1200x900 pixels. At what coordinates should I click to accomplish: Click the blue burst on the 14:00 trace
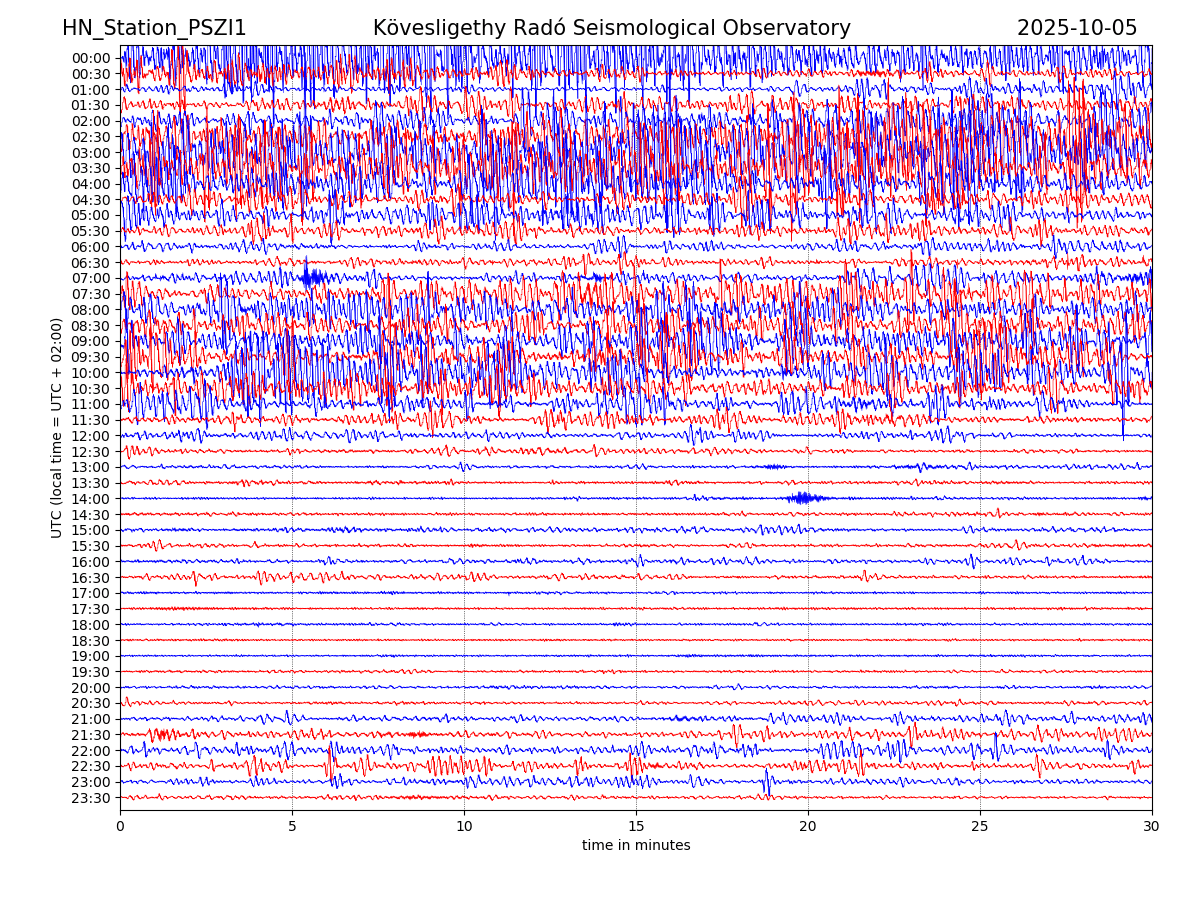[803, 498]
